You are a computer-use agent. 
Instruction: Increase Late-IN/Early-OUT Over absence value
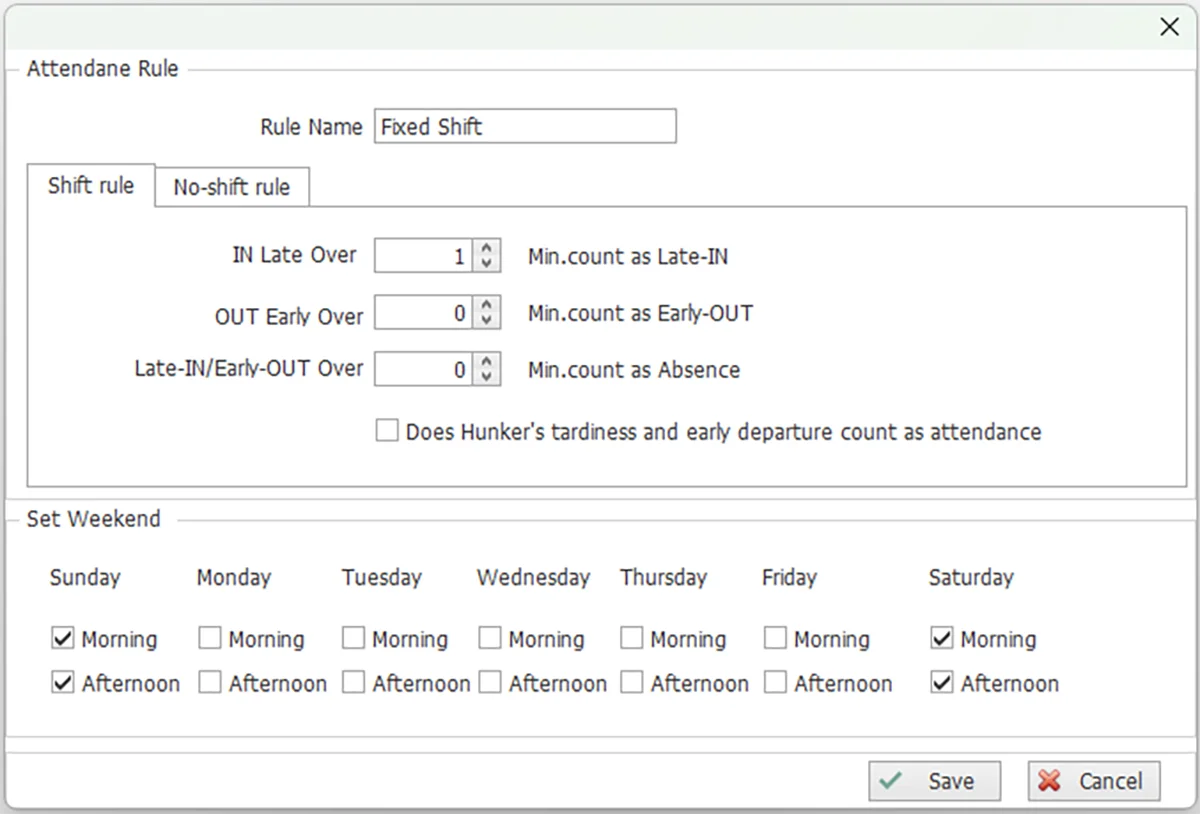[x=486, y=361]
